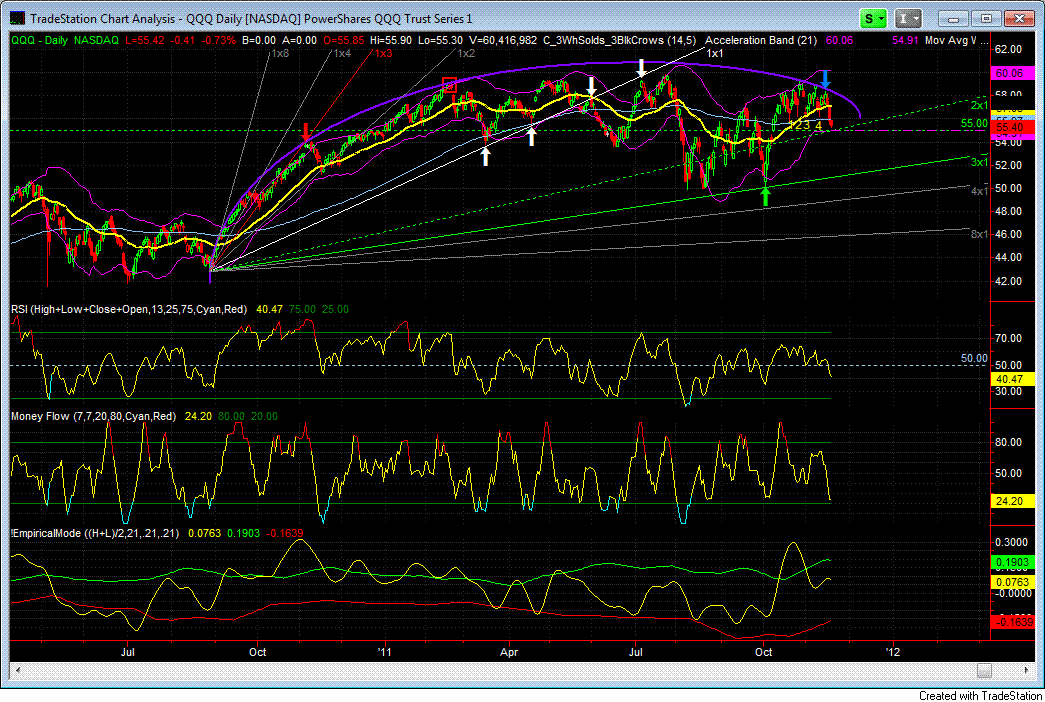This screenshot has height=702, width=1045.
Task: Click the 'Created with TradeStation' caption
Action: click(x=980, y=695)
